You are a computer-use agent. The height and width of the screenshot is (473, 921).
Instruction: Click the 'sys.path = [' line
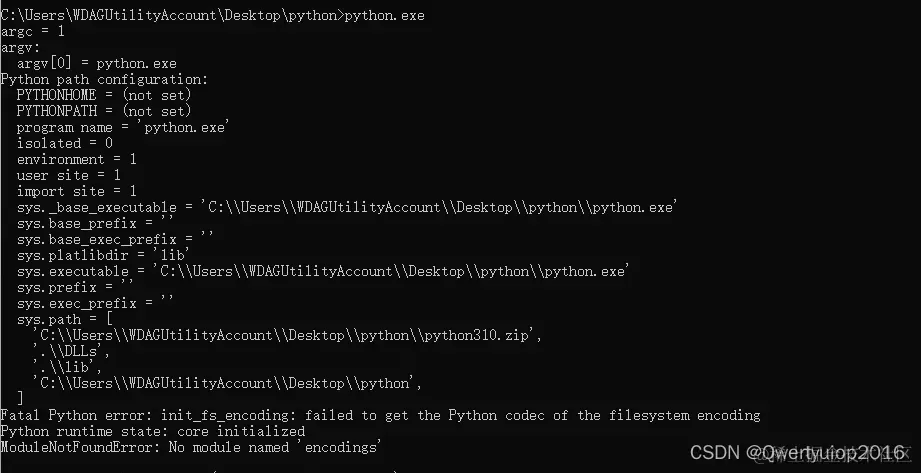65,319
